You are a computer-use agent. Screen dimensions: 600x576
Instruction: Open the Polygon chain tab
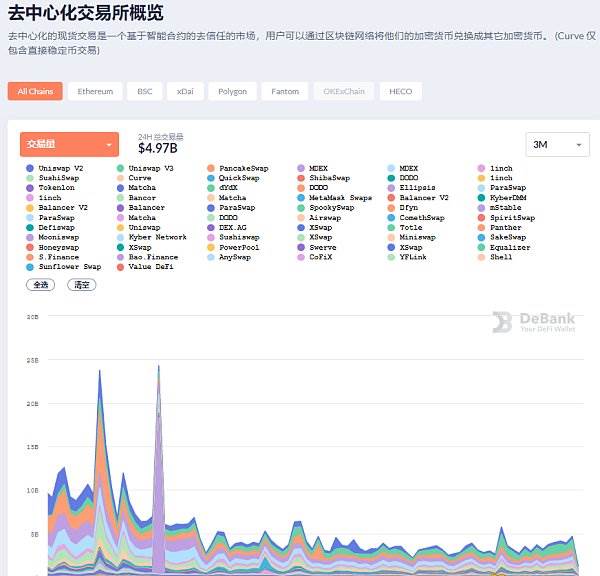[232, 91]
